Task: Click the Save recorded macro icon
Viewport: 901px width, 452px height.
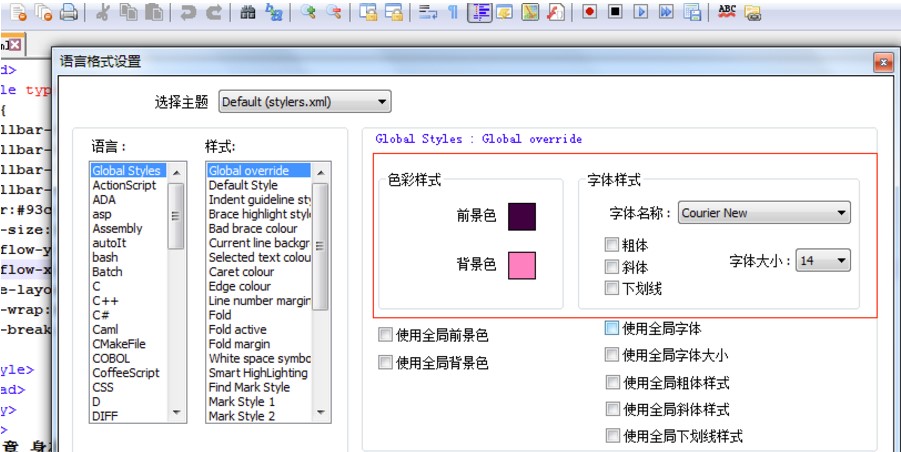Action: pos(692,12)
